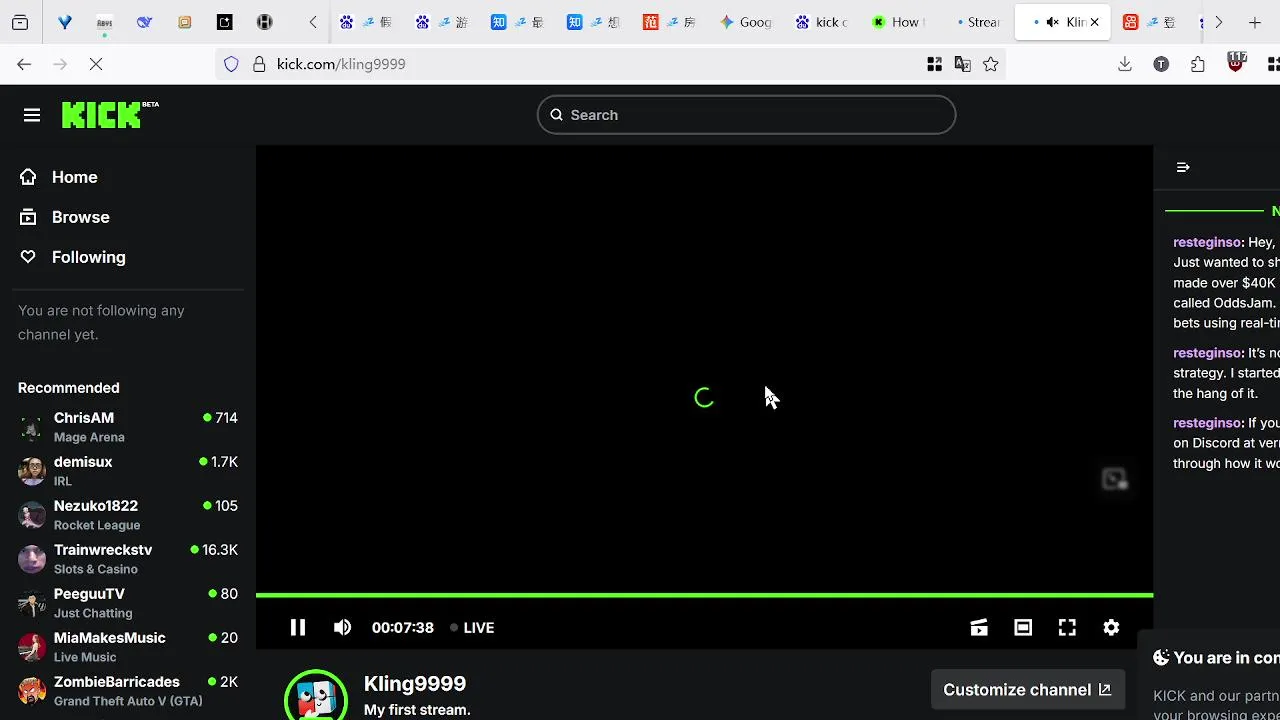The image size is (1280, 720).
Task: Translate this page icon
Action: (962, 64)
